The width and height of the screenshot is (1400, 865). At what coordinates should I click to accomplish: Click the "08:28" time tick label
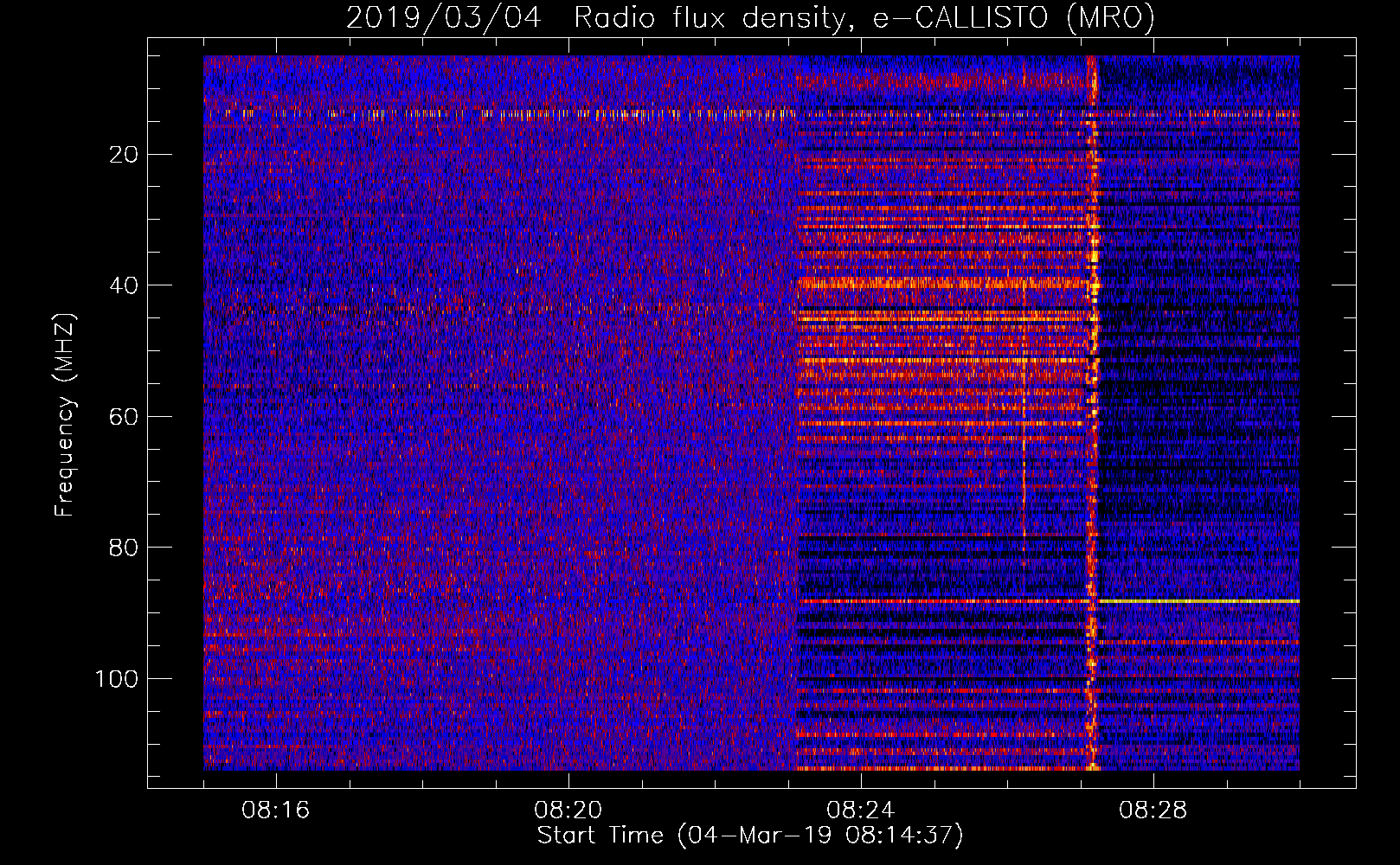pyautogui.click(x=1153, y=811)
